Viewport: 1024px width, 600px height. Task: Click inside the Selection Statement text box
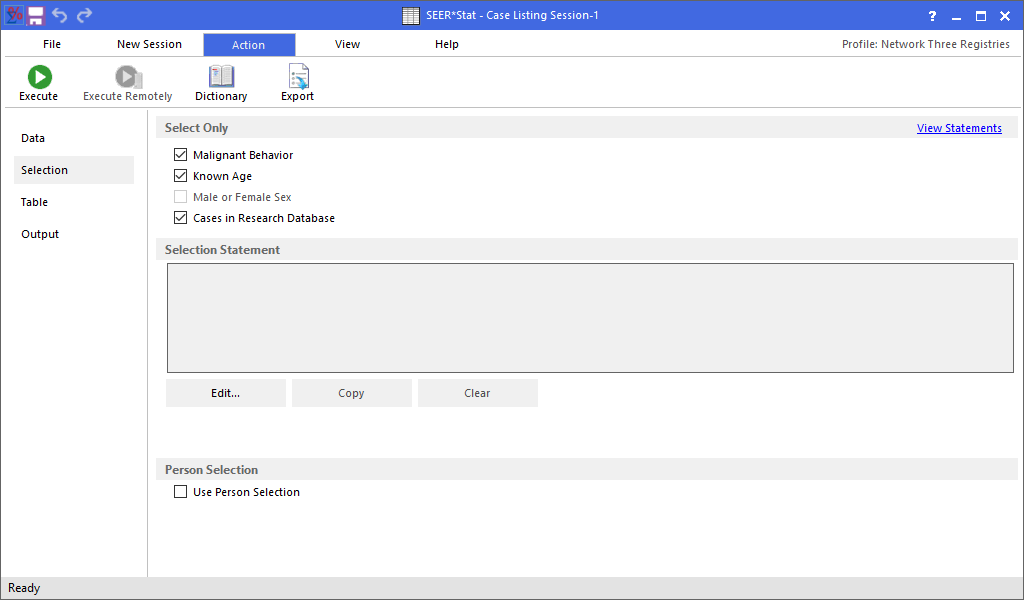592,318
